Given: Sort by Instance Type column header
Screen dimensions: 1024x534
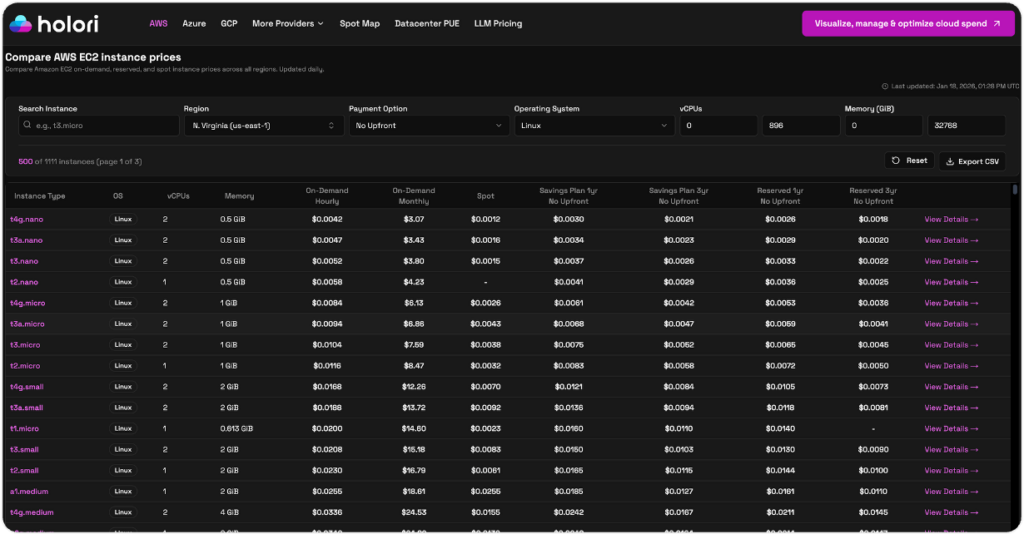Looking at the screenshot, I should pos(39,196).
